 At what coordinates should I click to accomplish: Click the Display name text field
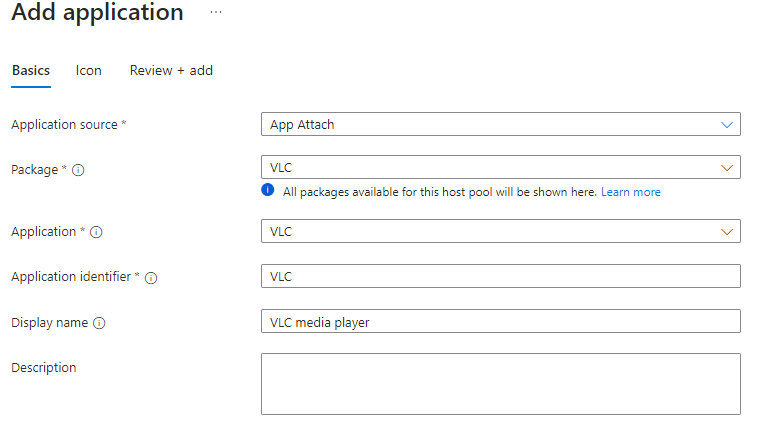[x=500, y=322]
